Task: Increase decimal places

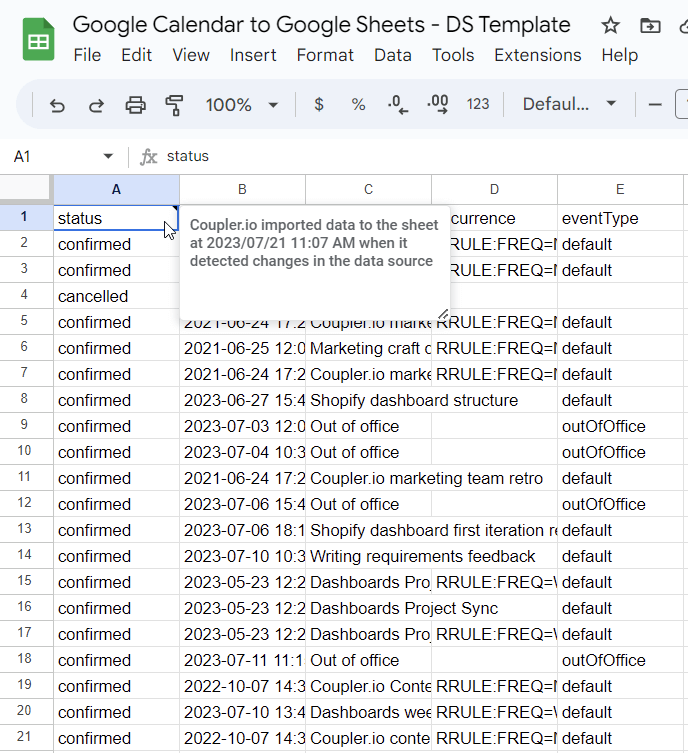Action: tap(437, 104)
